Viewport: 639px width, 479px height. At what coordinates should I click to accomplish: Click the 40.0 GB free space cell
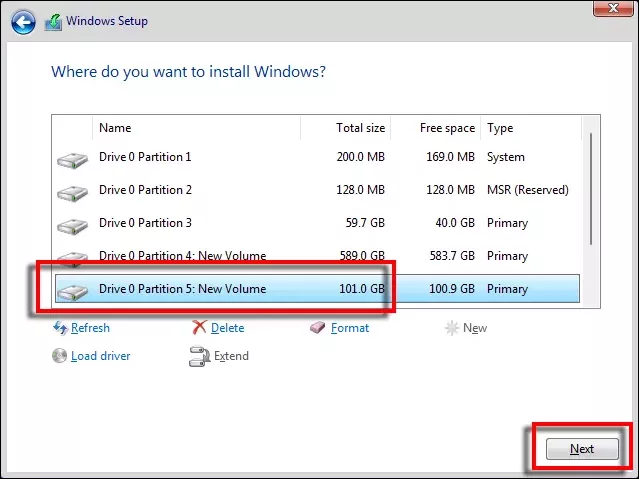pyautogui.click(x=455, y=223)
